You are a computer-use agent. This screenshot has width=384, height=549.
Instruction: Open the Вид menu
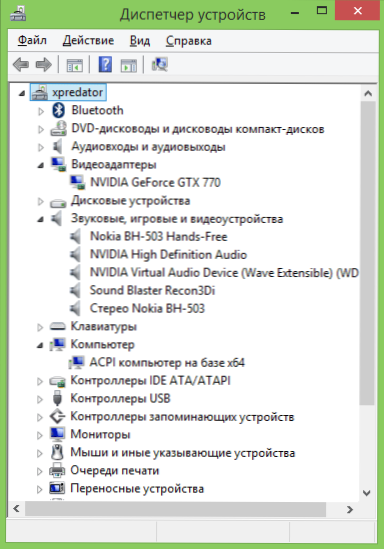140,41
